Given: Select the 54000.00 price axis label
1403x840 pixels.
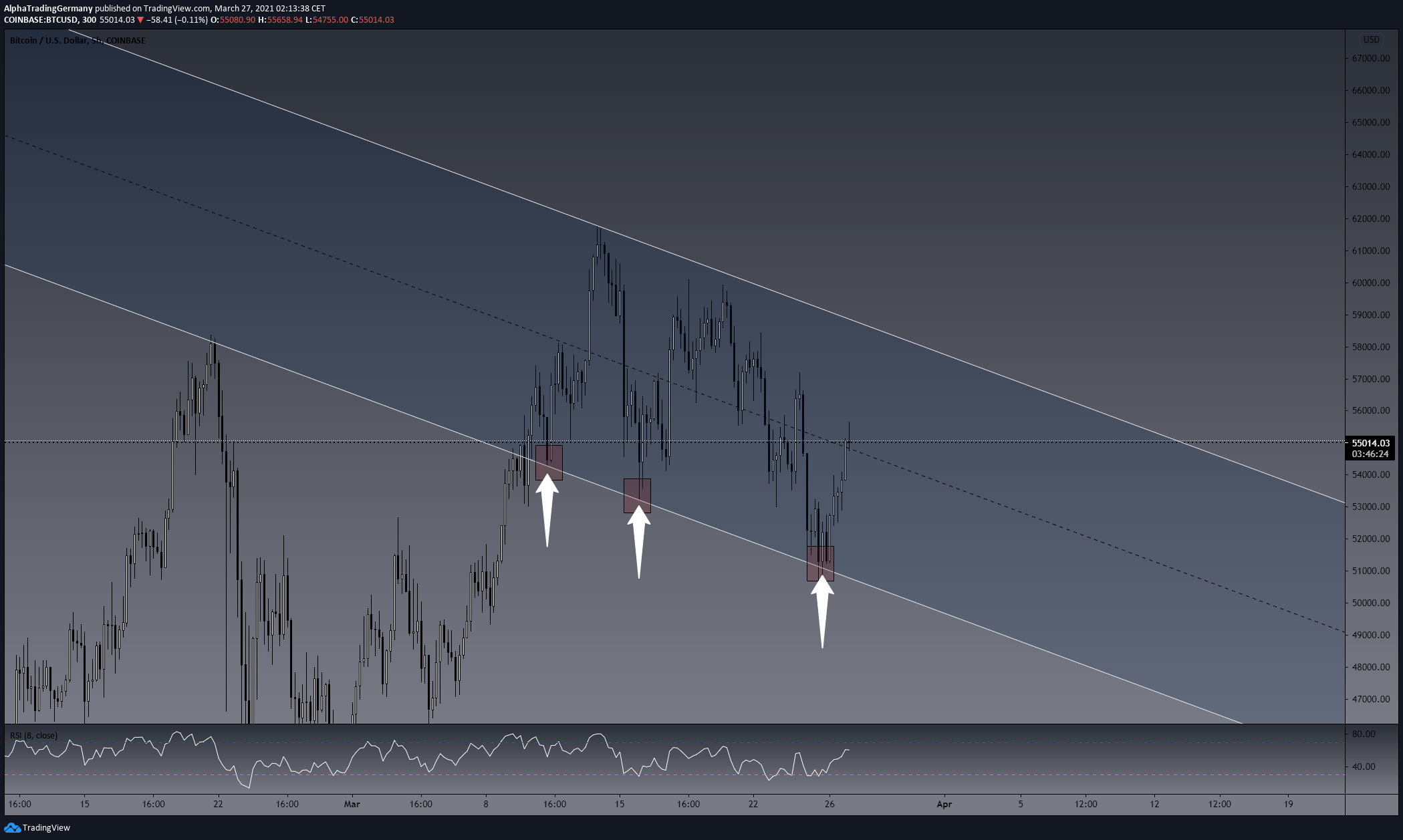Looking at the screenshot, I should (x=1371, y=474).
